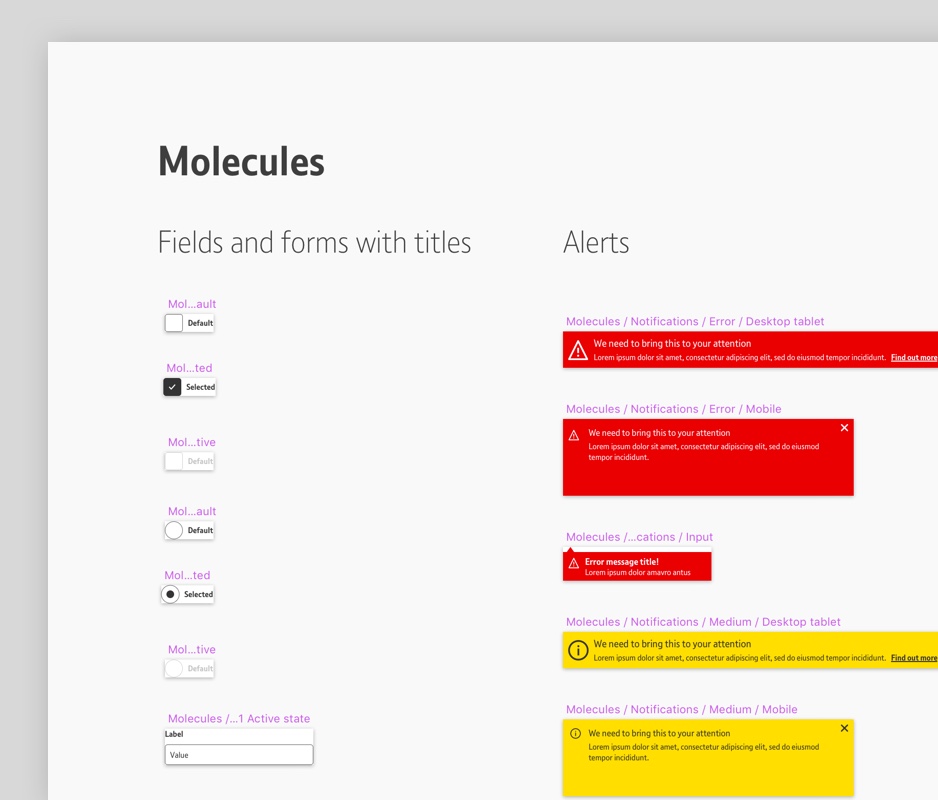Click Find out more in the red error alert
This screenshot has width=938, height=800.
913,357
